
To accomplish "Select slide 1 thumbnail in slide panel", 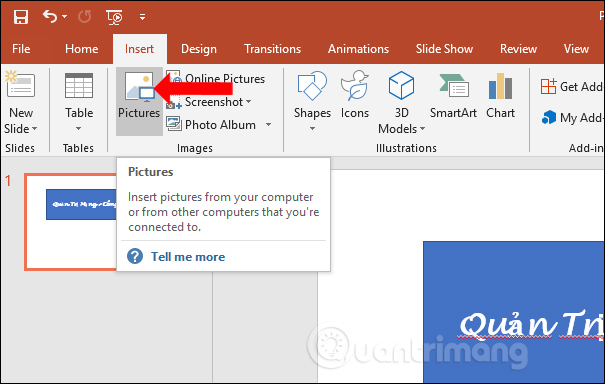I will [x=71, y=222].
